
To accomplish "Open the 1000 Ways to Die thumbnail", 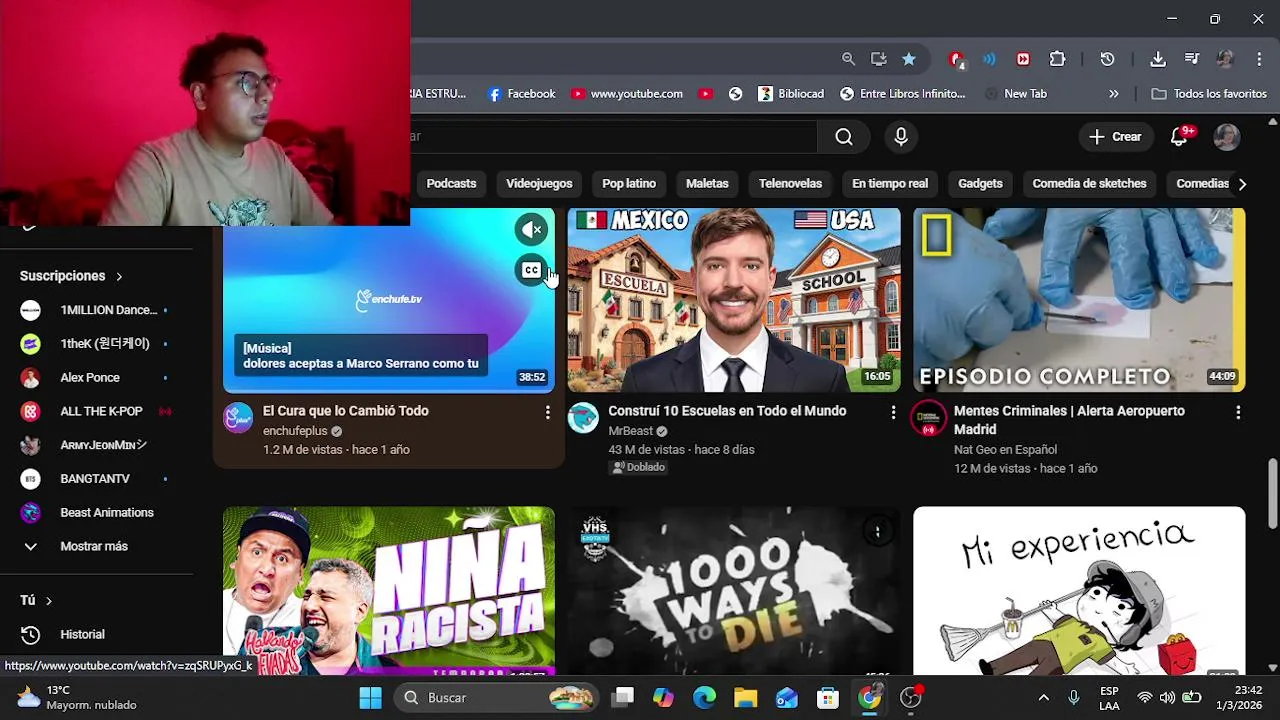I will 734,591.
